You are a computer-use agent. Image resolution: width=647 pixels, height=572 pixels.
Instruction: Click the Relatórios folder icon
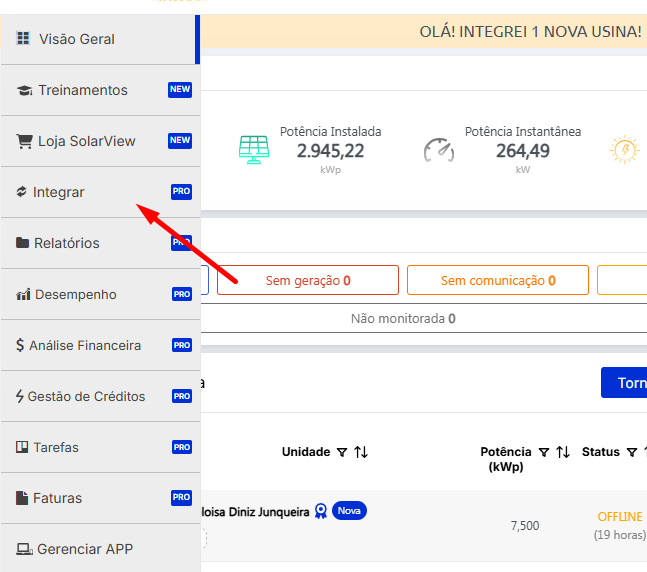(23, 243)
